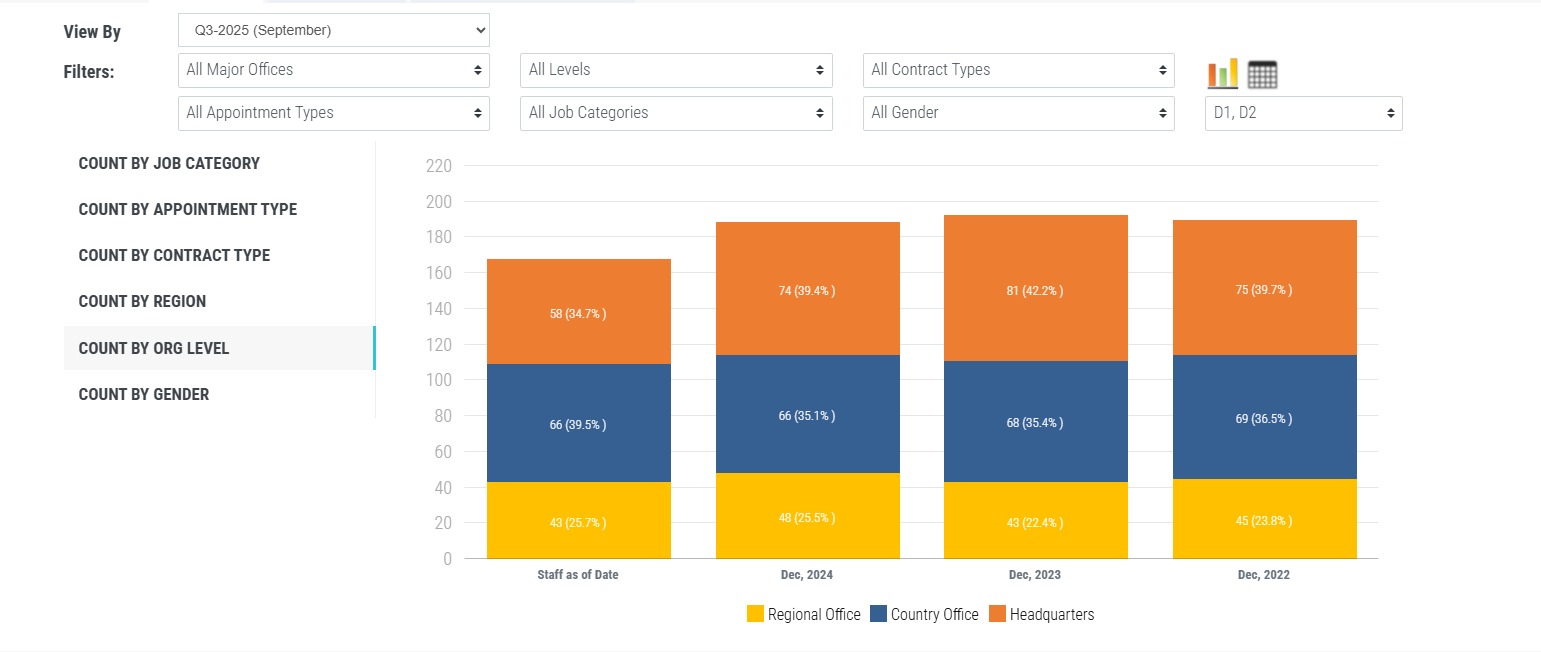
Task: Switch to Count by Appointment Type
Action: pyautogui.click(x=187, y=209)
